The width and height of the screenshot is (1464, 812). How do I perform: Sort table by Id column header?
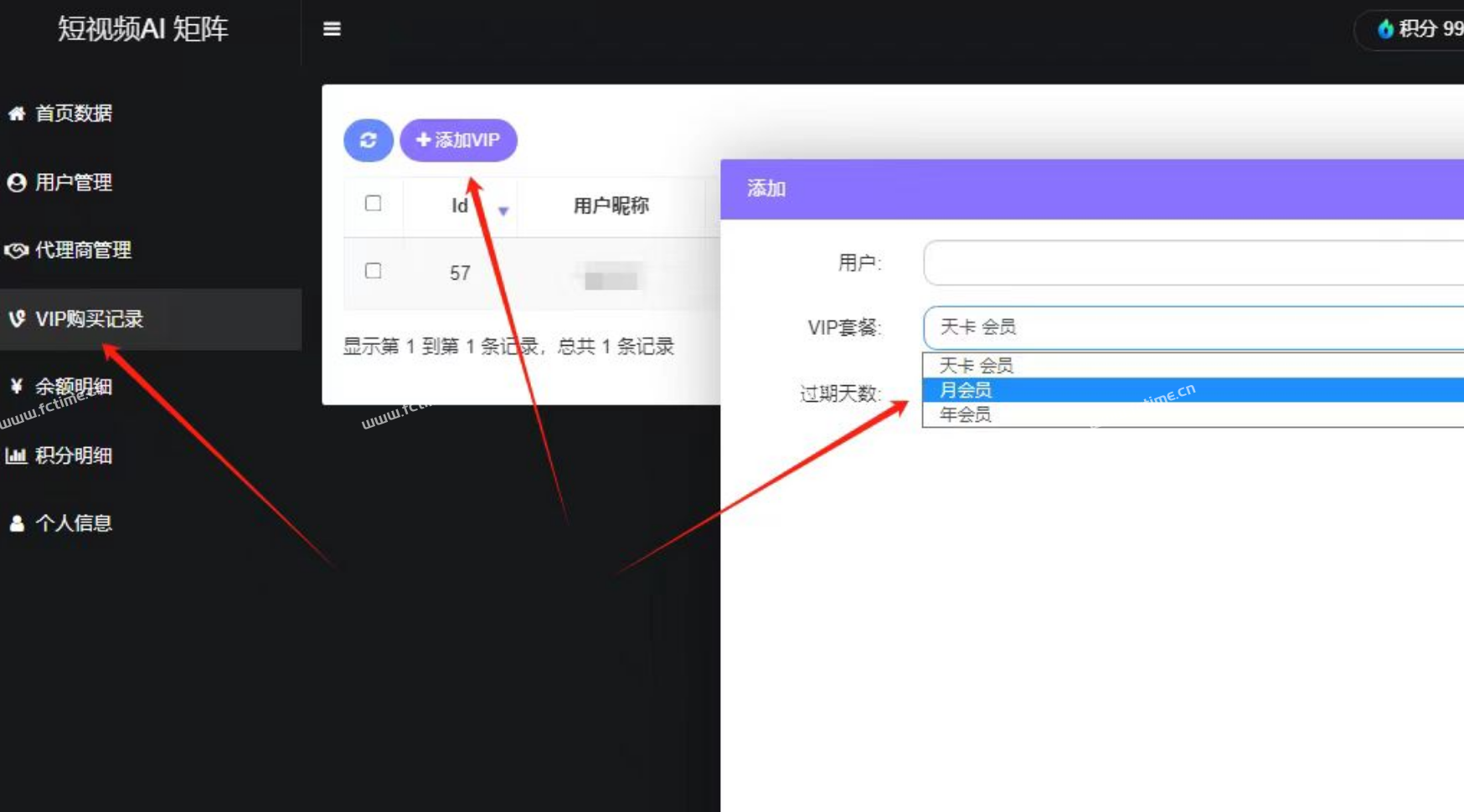(x=460, y=206)
